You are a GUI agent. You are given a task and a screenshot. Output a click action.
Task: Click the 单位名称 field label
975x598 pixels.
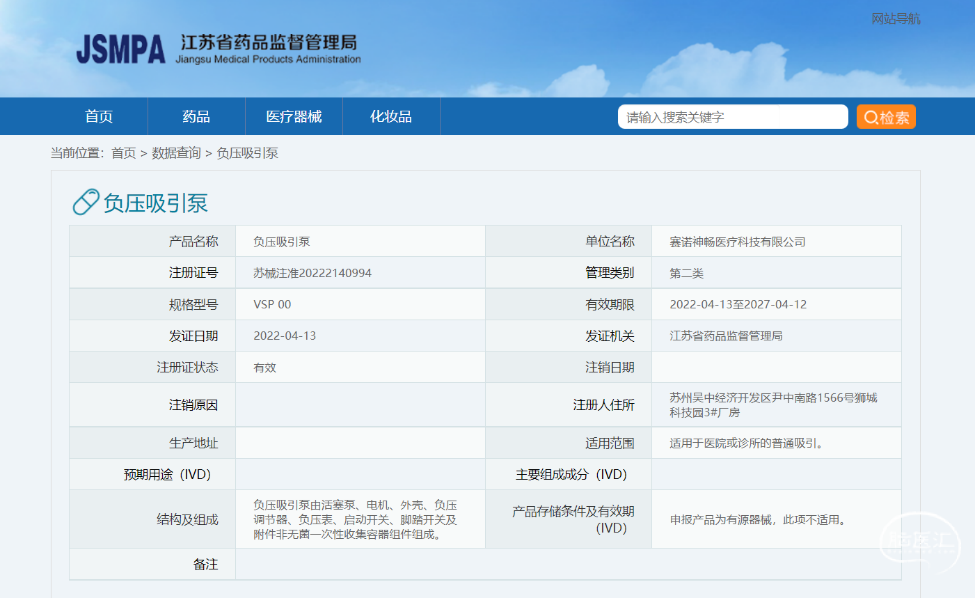tap(609, 242)
